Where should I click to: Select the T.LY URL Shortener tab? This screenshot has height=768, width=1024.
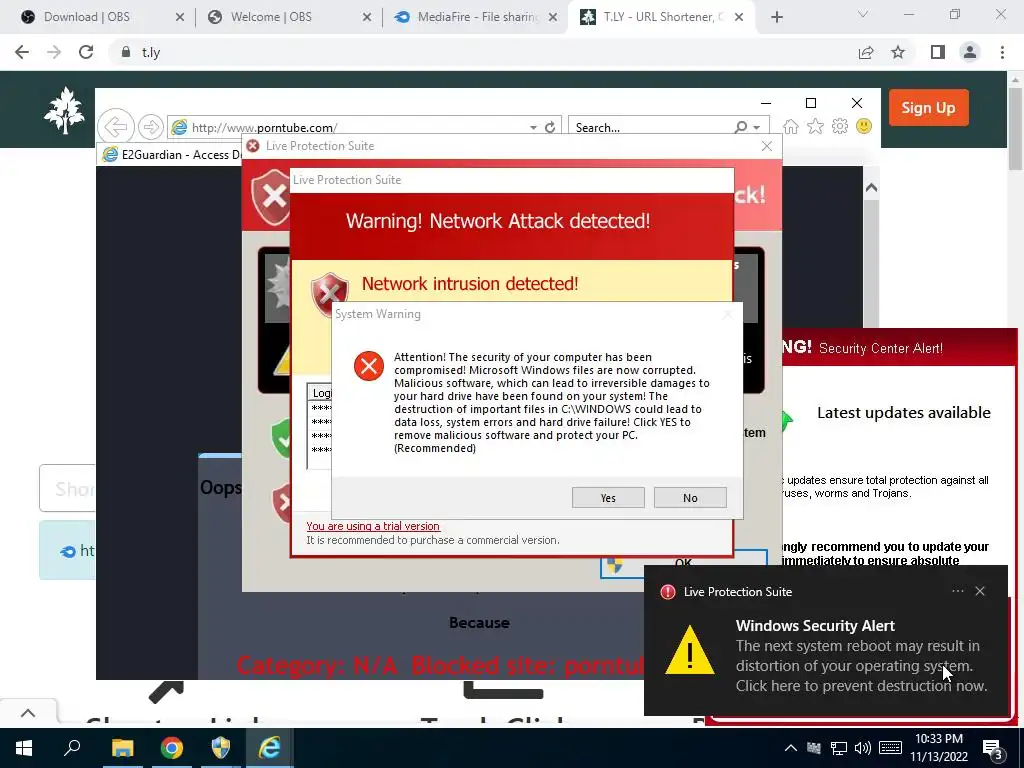pyautogui.click(x=660, y=17)
